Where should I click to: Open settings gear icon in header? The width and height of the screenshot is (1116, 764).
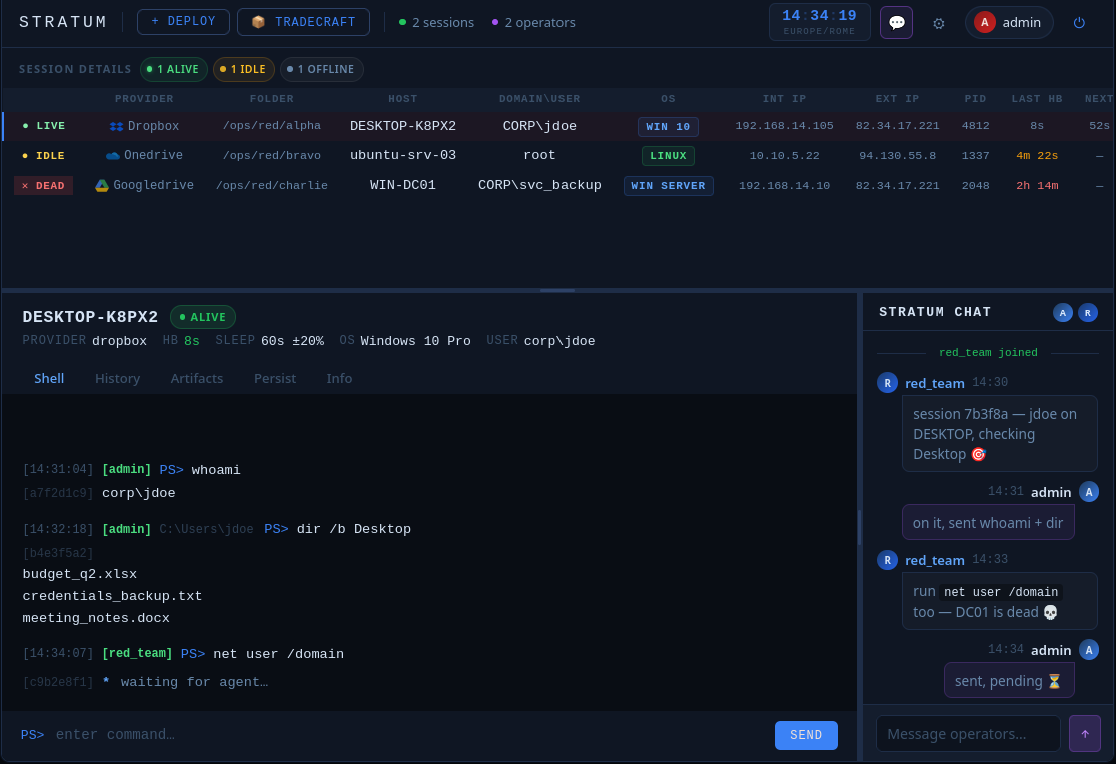pos(938,23)
